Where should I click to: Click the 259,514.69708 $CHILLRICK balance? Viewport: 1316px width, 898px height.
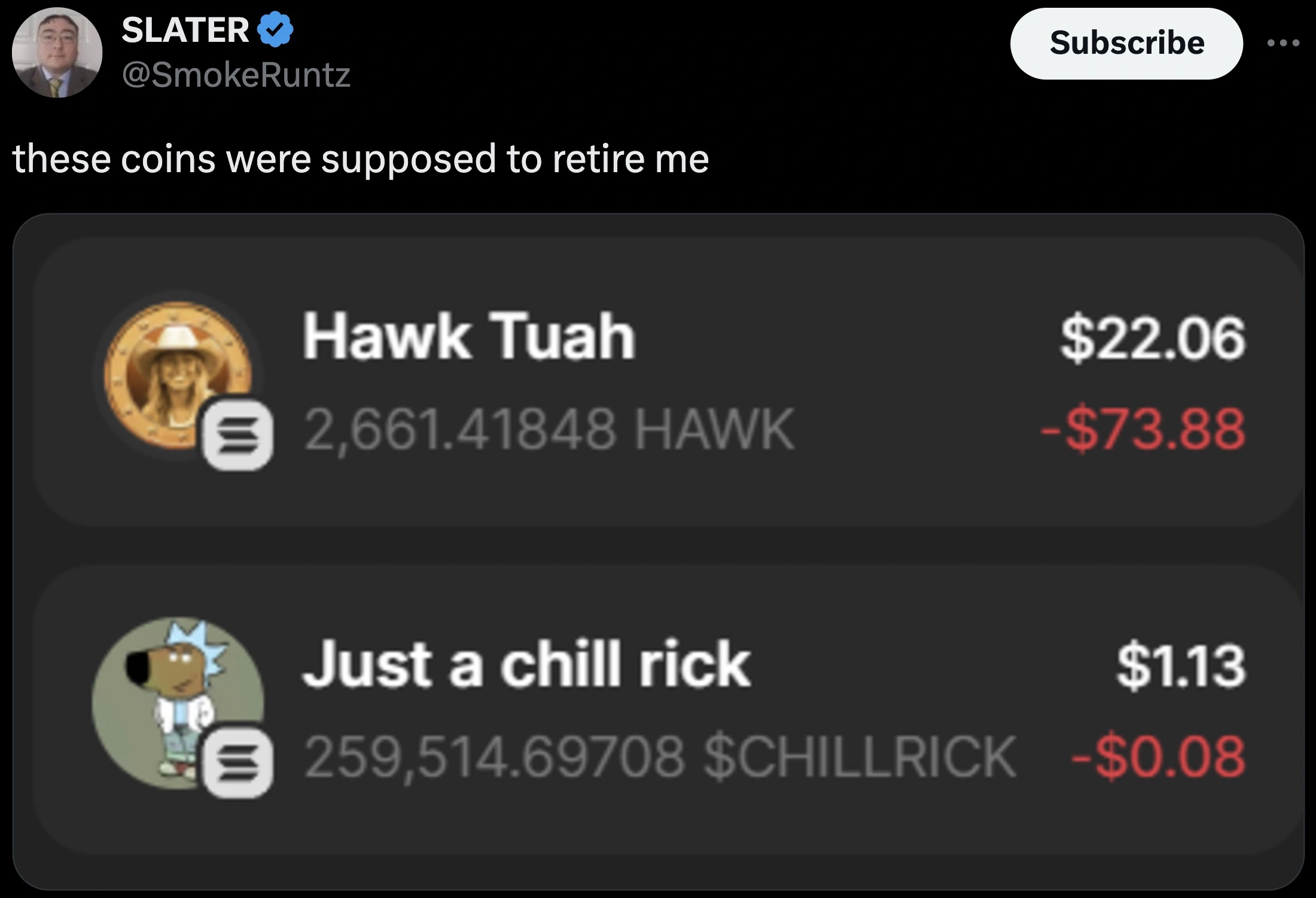pyautogui.click(x=660, y=758)
